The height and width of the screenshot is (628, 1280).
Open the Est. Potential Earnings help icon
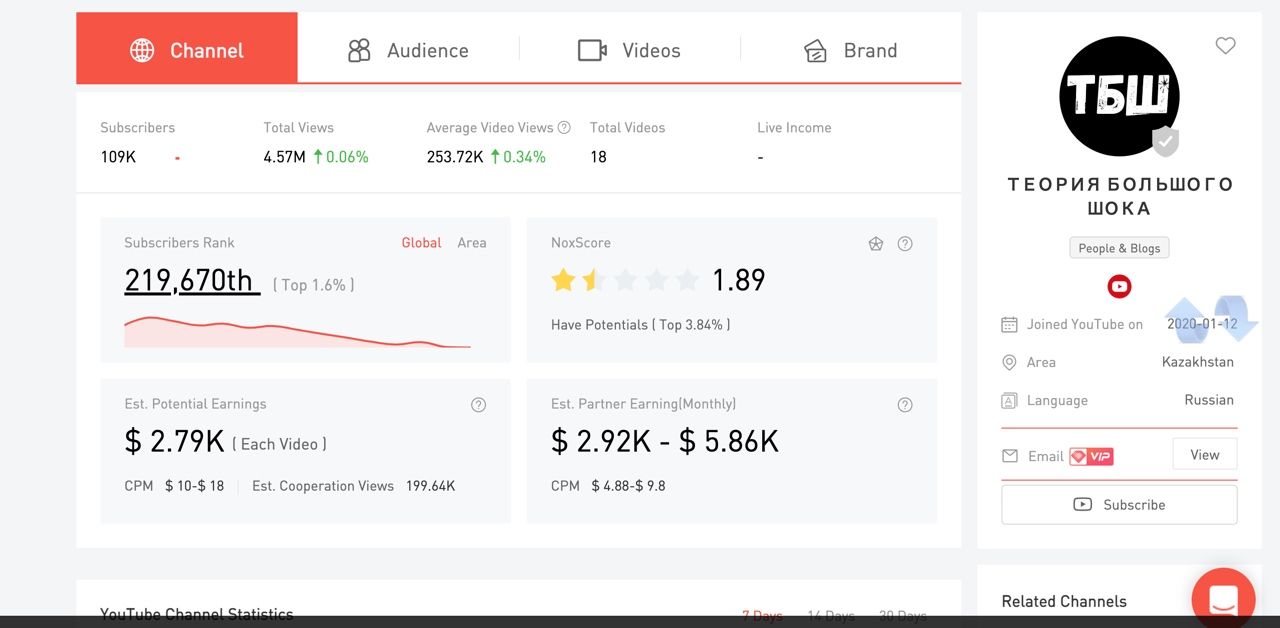[478, 404]
